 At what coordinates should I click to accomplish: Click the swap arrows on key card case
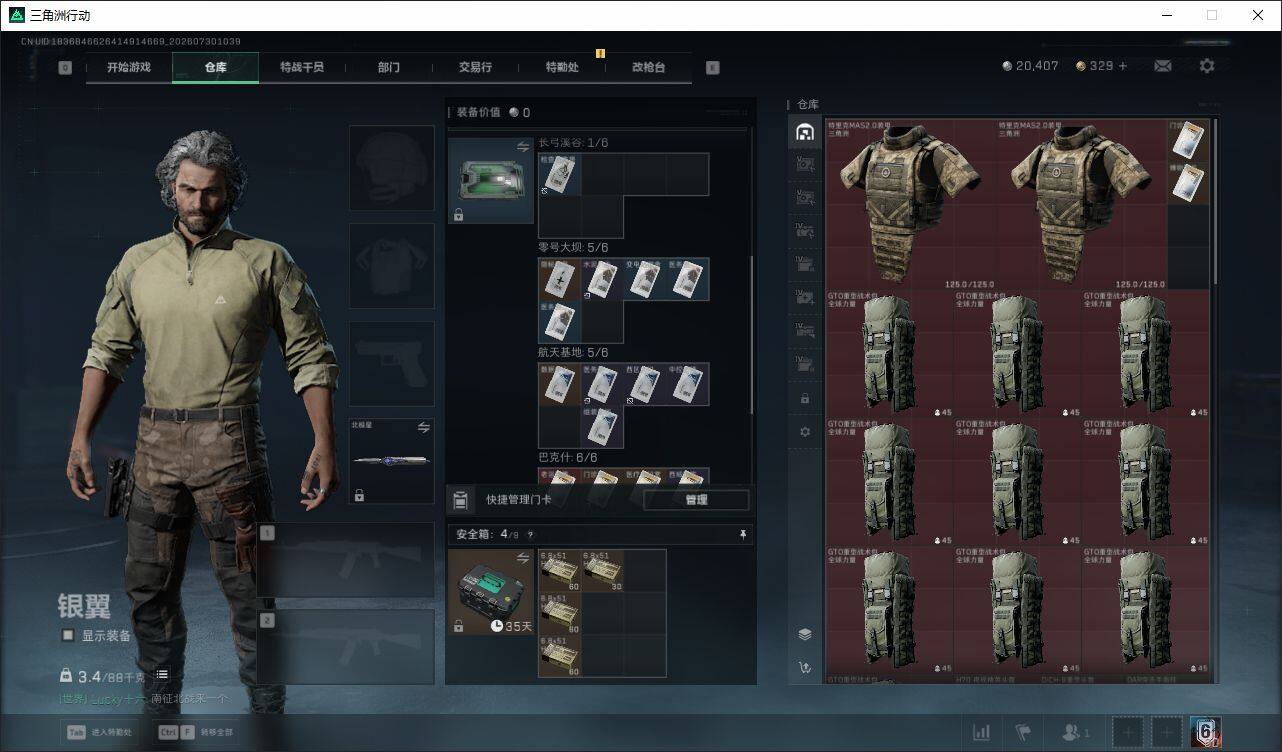pyautogui.click(x=523, y=147)
